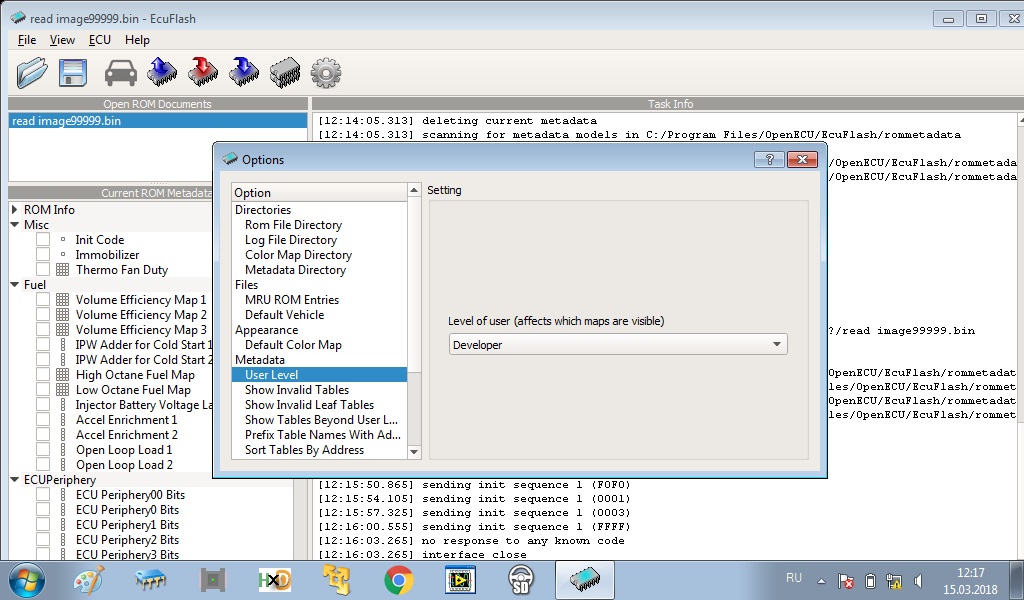Check the Immobilizer checkbox
This screenshot has width=1024, height=600.
pyautogui.click(x=43, y=254)
